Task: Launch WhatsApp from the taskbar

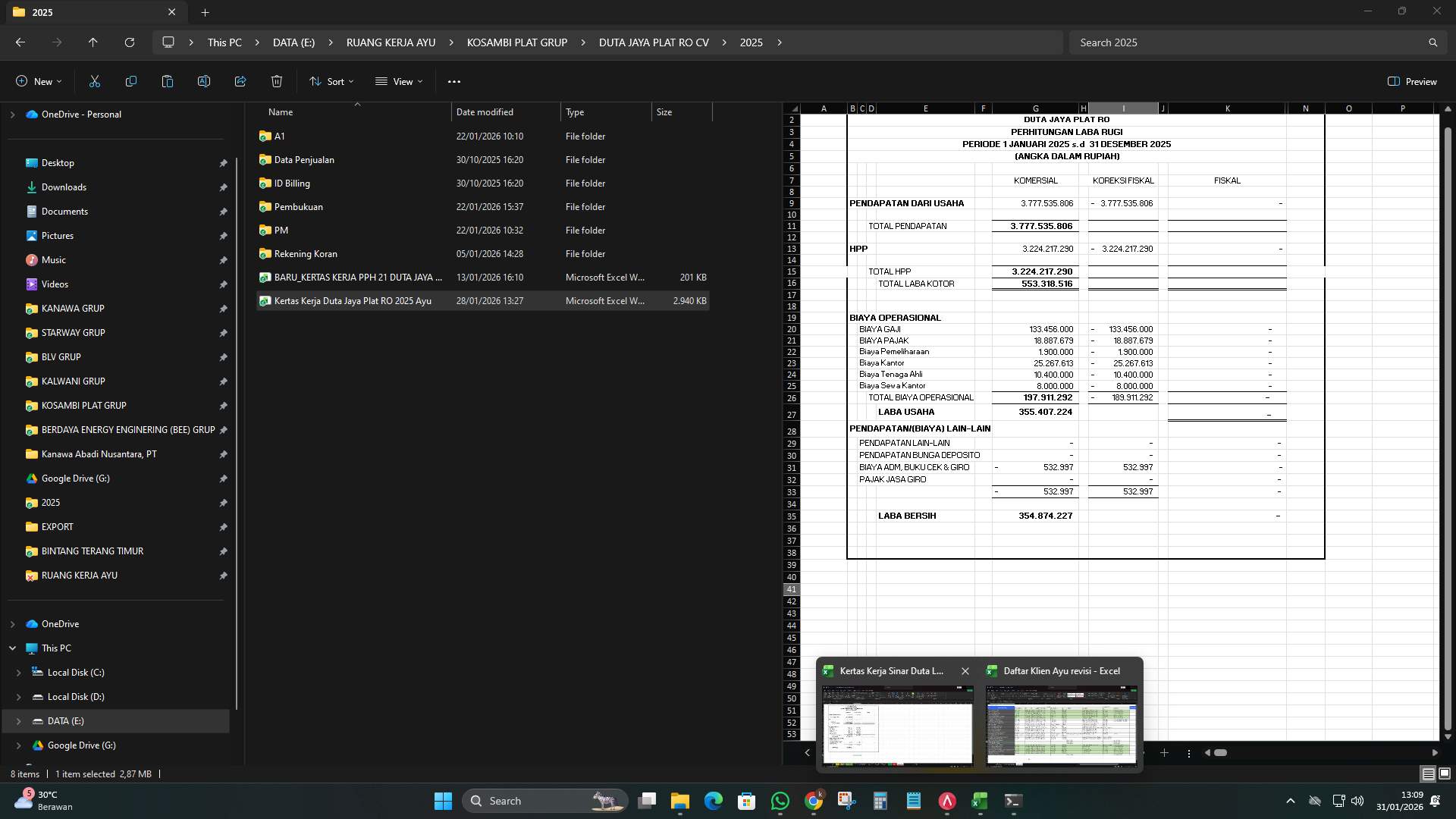Action: coord(780,800)
